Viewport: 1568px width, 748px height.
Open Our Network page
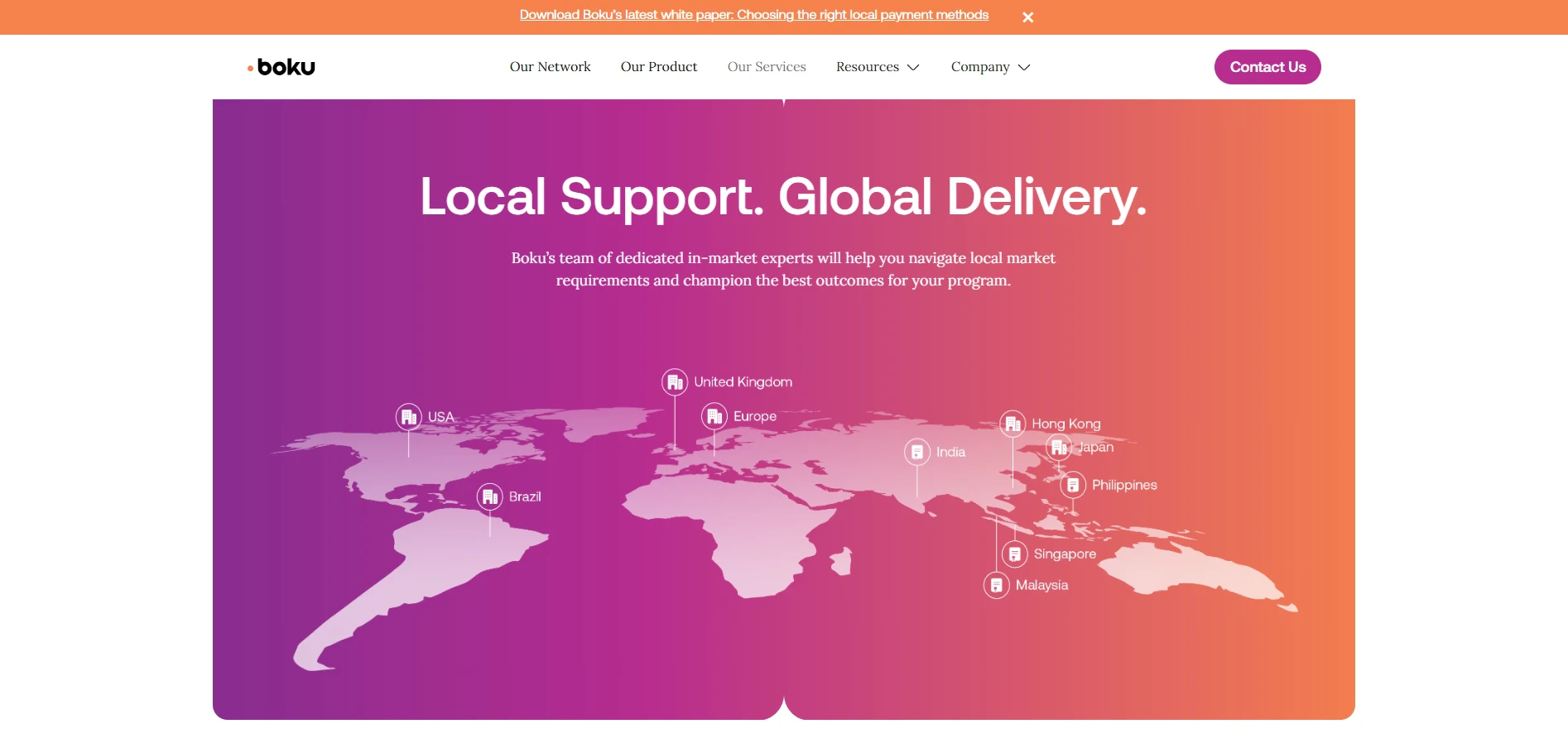[x=551, y=67]
